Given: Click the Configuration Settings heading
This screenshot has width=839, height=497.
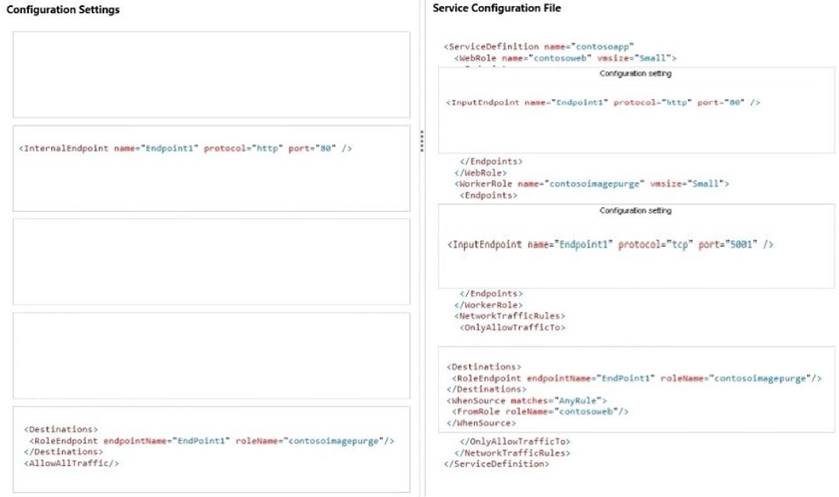Looking at the screenshot, I should (64, 10).
